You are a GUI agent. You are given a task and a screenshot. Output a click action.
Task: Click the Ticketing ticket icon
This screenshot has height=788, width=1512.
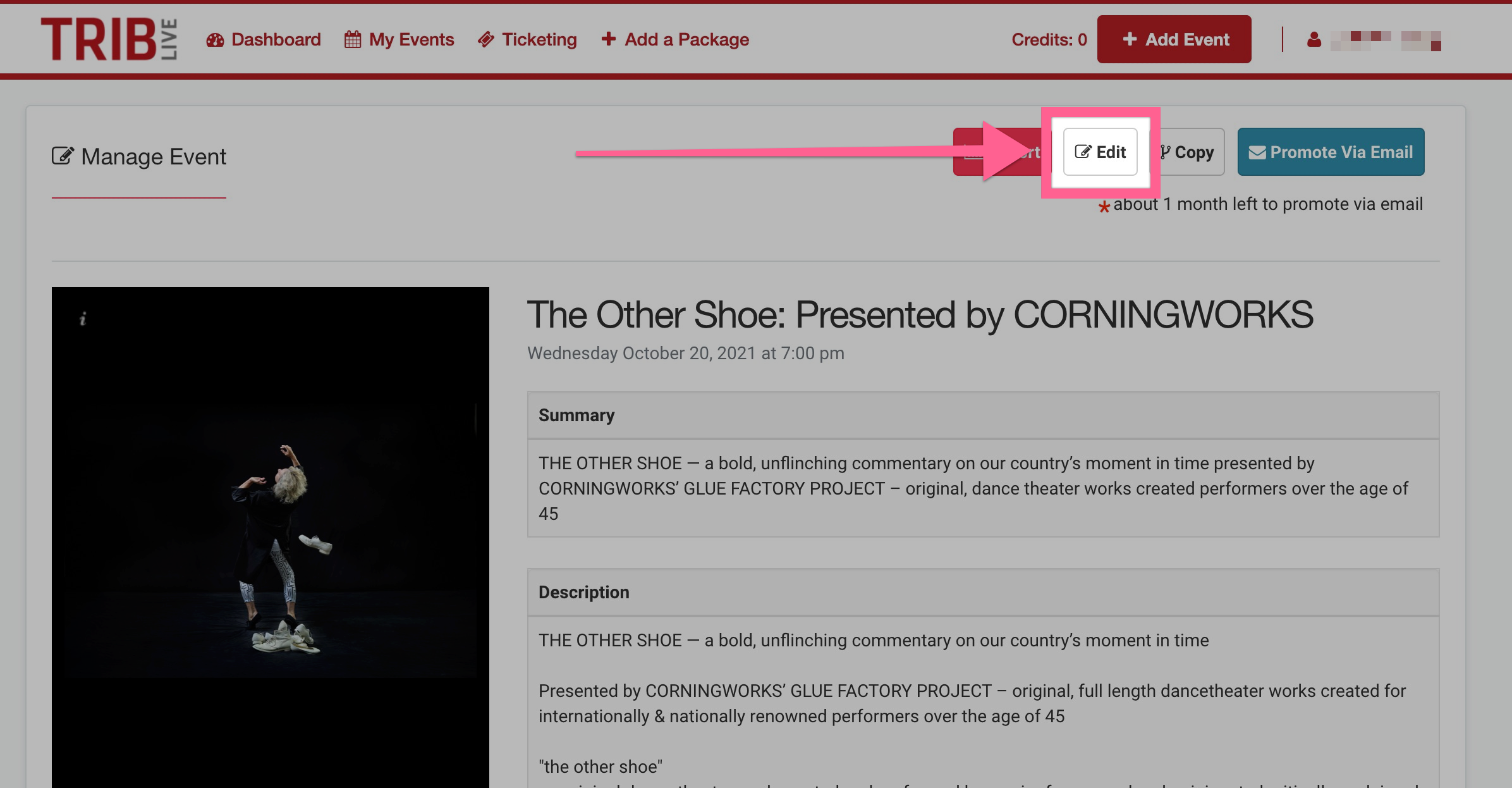[x=486, y=39]
